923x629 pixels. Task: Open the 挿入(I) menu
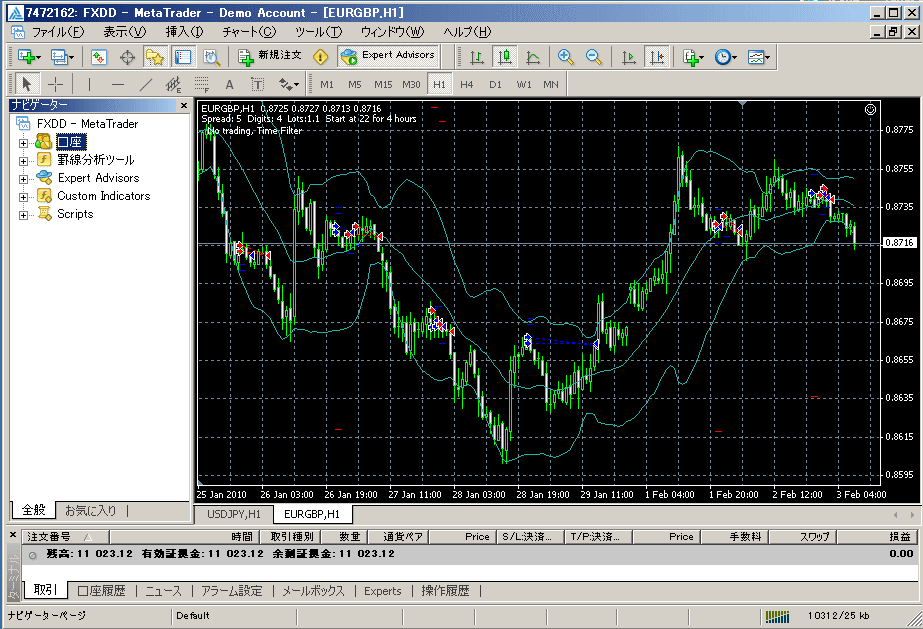point(184,32)
